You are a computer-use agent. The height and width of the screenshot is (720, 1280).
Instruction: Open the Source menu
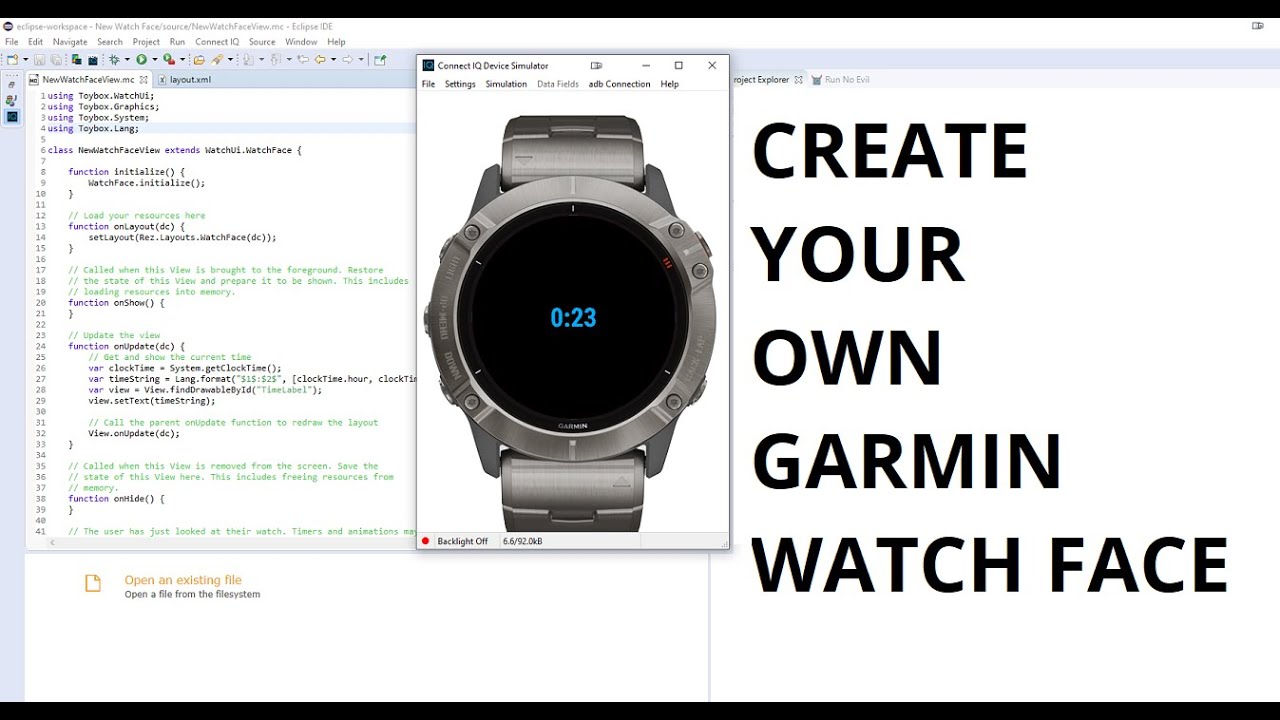tap(262, 42)
